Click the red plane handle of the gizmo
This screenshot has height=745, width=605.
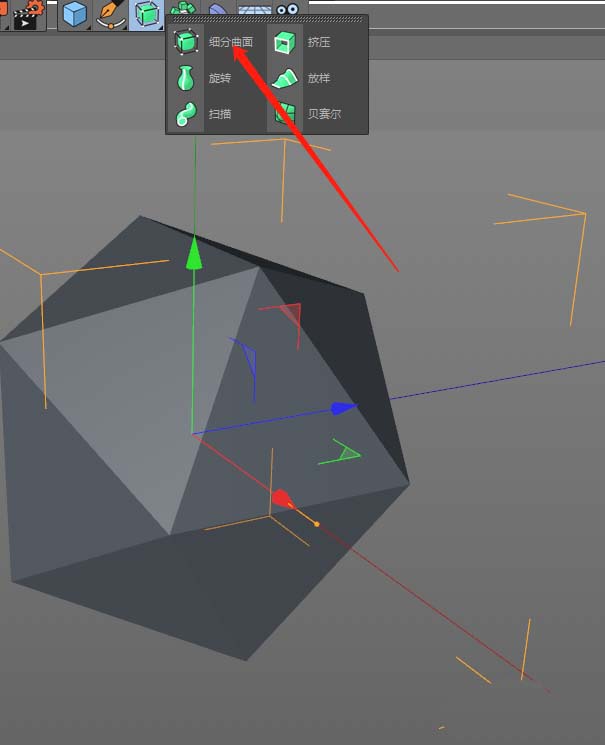(291, 315)
